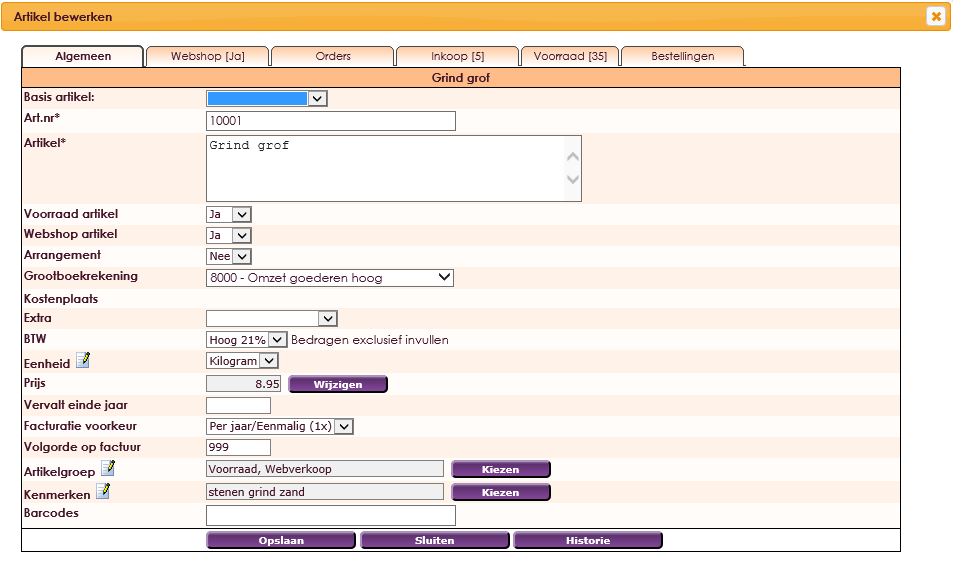Expand the Facturatie voorkeur dropdown
Image resolution: width=953 pixels, height=565 pixels.
click(280, 426)
